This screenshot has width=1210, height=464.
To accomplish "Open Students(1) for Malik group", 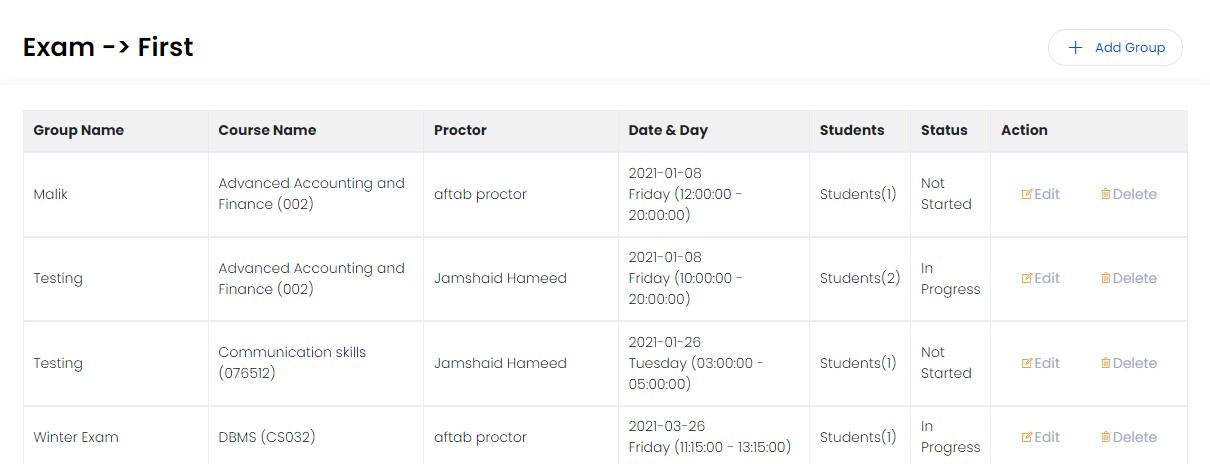I will 858,194.
